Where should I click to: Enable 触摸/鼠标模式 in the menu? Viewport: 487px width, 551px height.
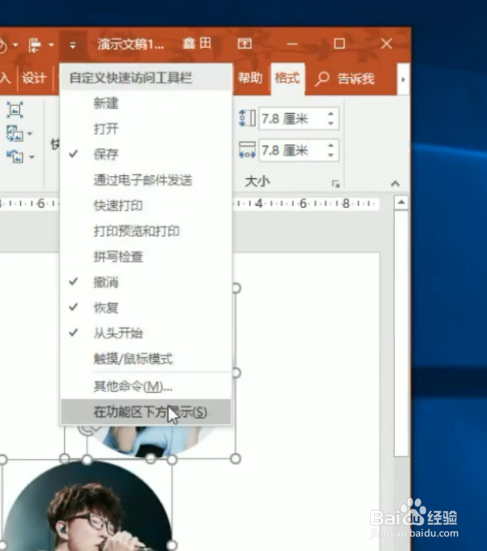tap(145, 359)
